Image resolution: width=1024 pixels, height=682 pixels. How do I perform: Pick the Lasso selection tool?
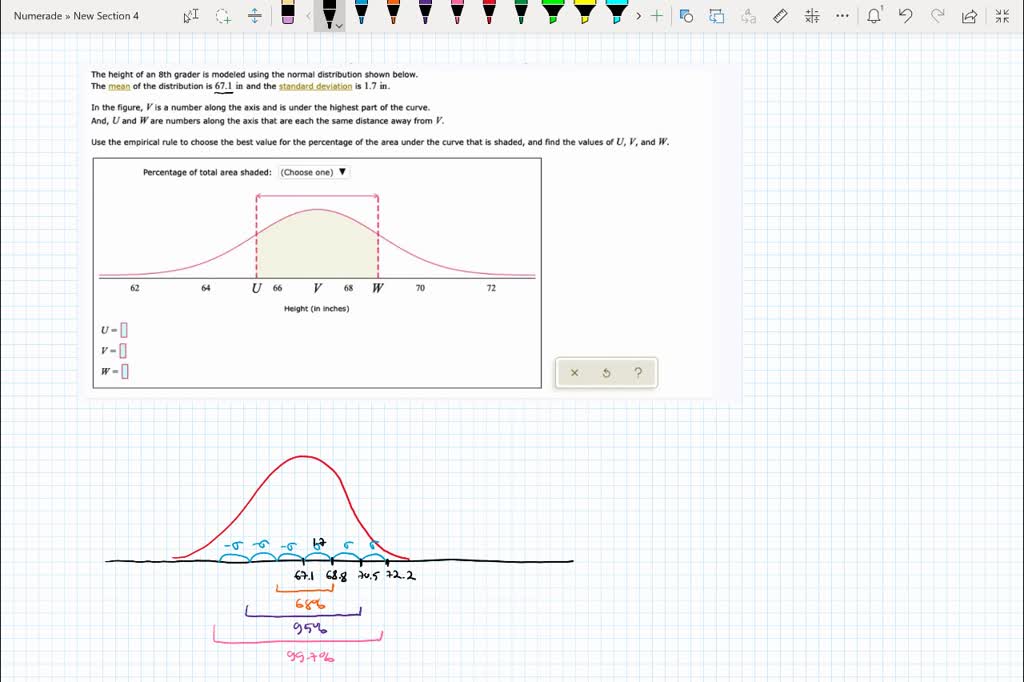pyautogui.click(x=221, y=15)
